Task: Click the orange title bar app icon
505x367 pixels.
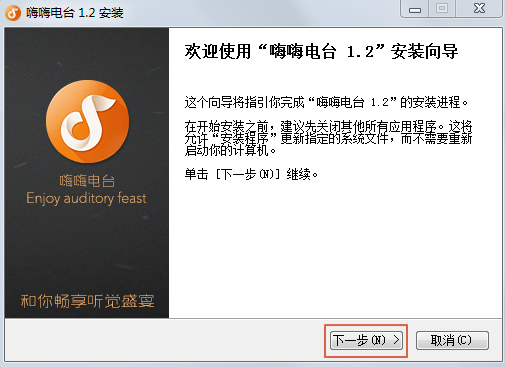Action: 13,13
